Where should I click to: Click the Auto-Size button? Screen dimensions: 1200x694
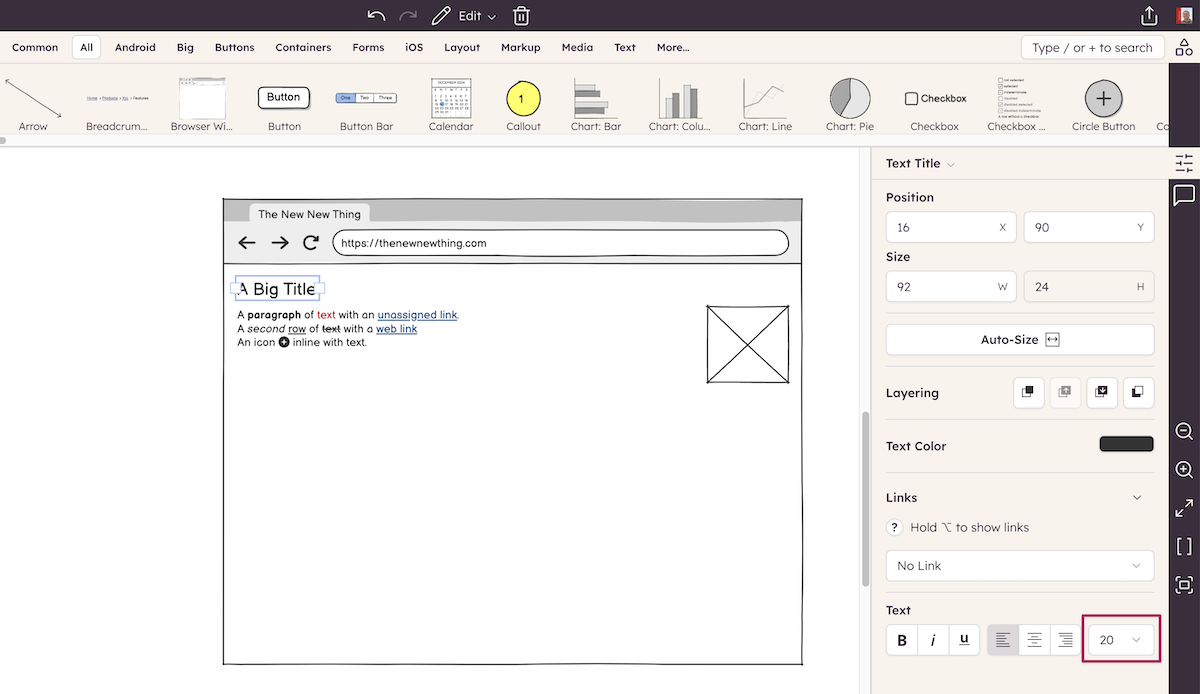1019,340
